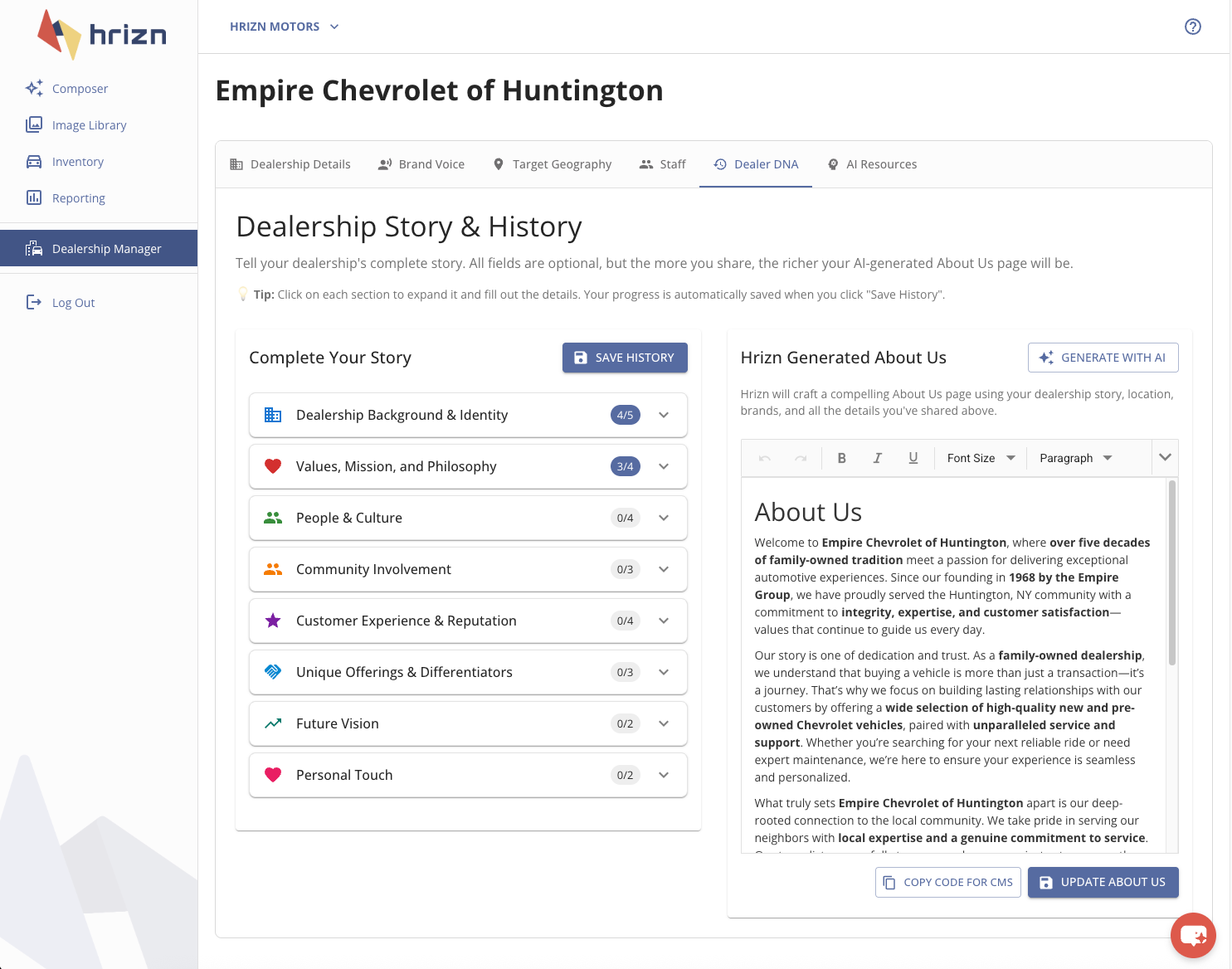Select the Dealer DNA tab
Viewport: 1232px width, 969px height.
pos(756,164)
